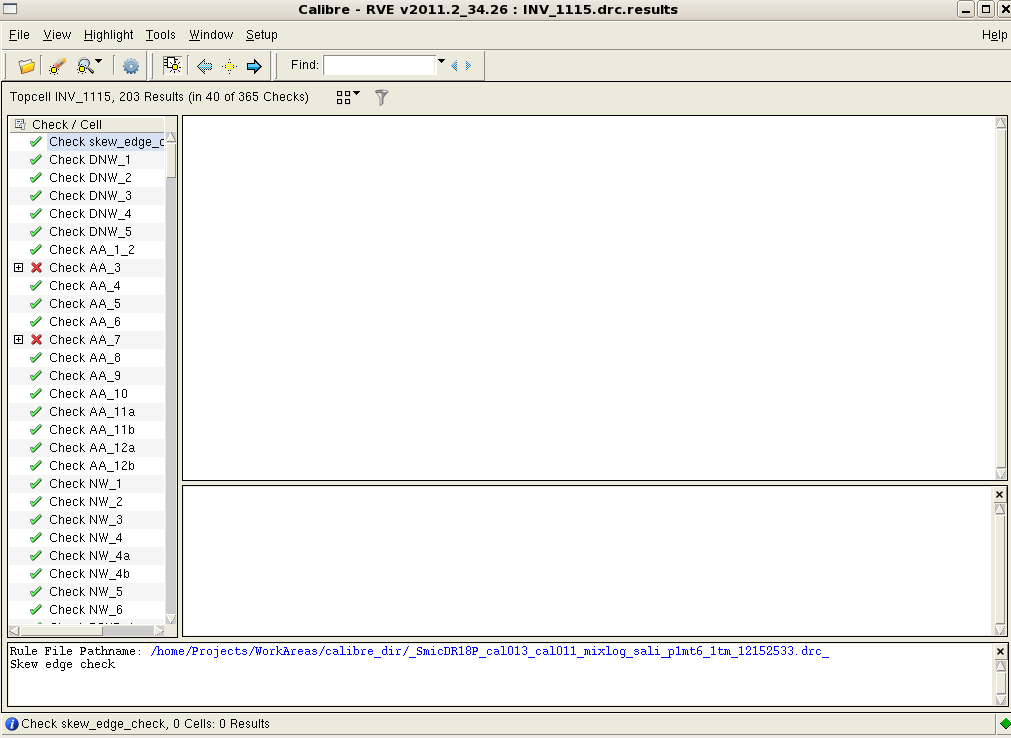Open options via the blue gear icon
This screenshot has width=1011, height=738.
131,66
